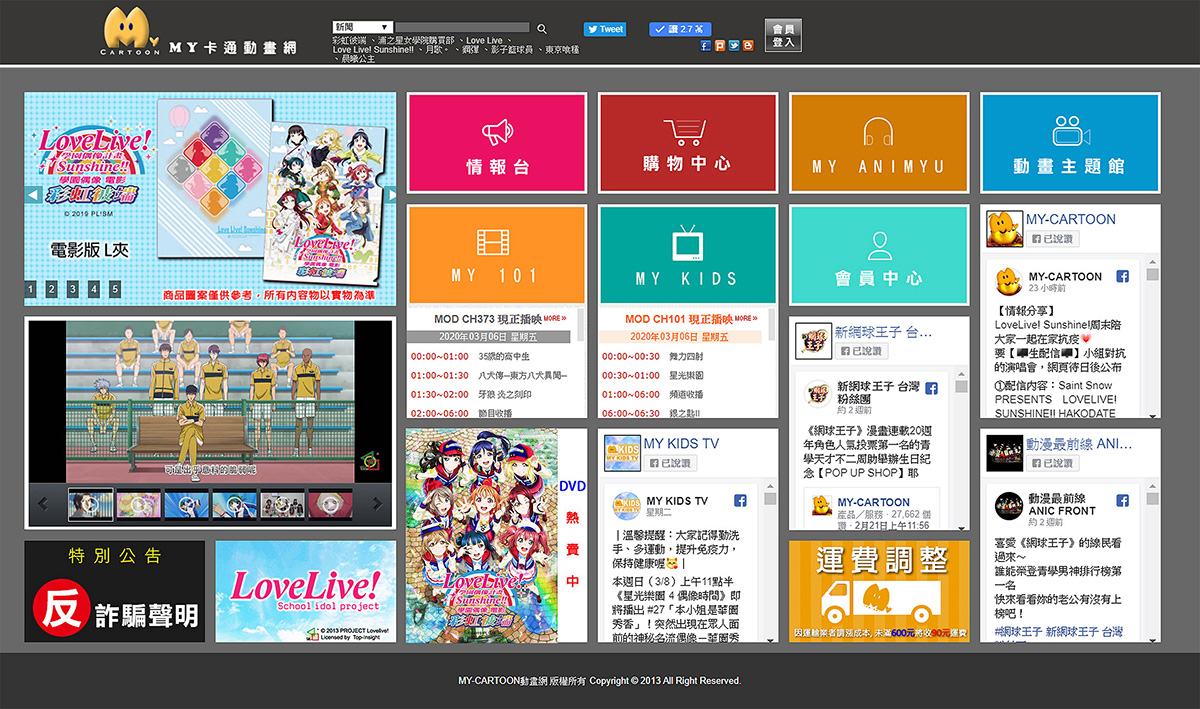Click 已說讚 button under 新網球王子
This screenshot has width=1200, height=709.
point(861,351)
